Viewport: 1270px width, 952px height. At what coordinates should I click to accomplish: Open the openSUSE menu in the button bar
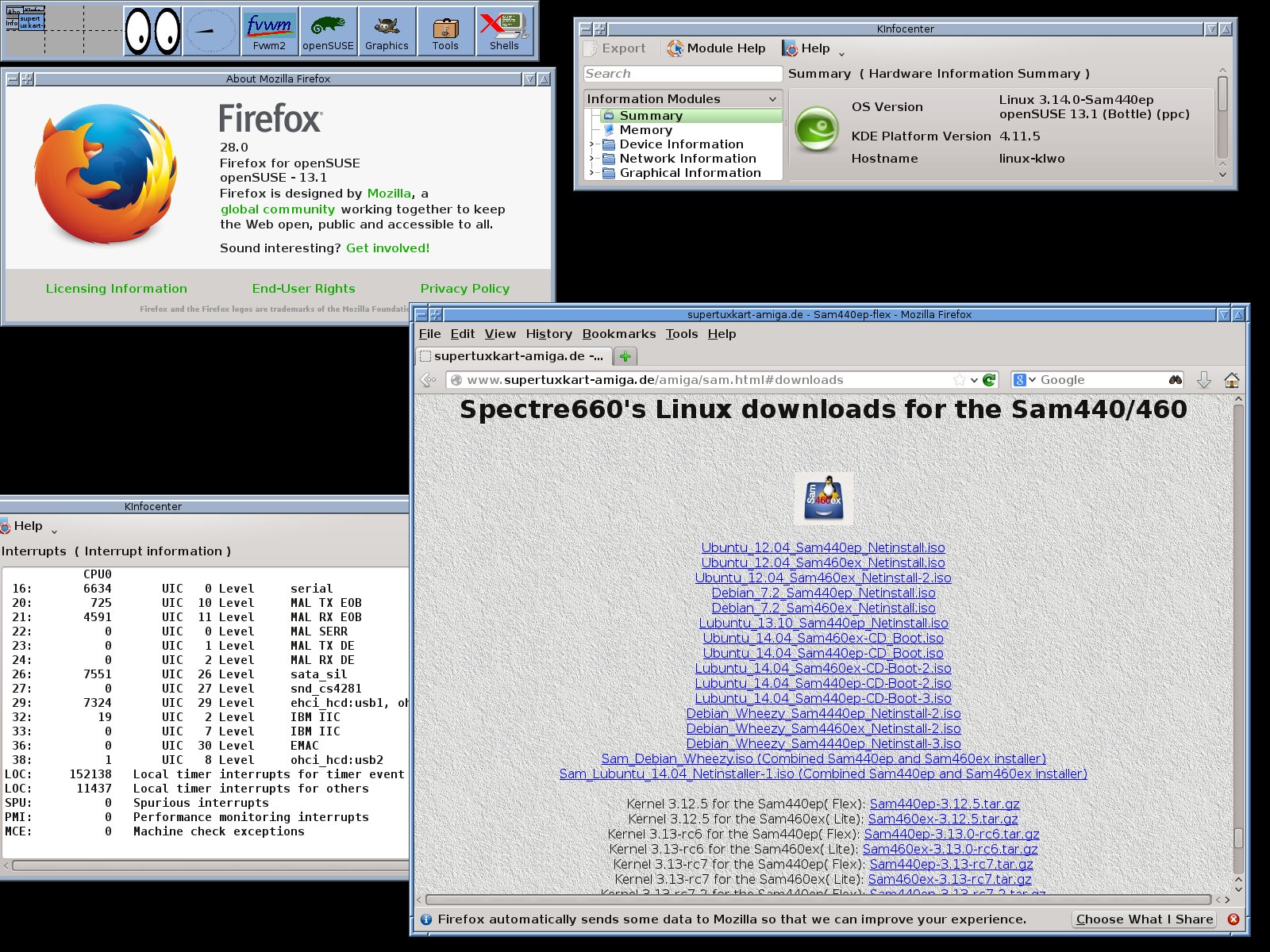(328, 32)
